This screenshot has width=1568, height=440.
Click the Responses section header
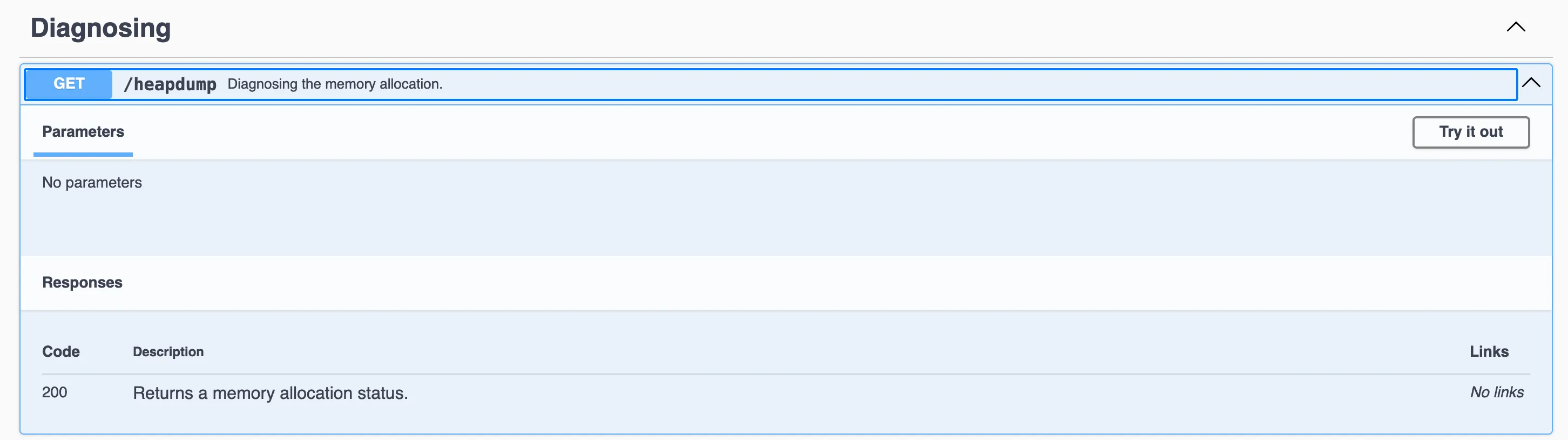(82, 282)
